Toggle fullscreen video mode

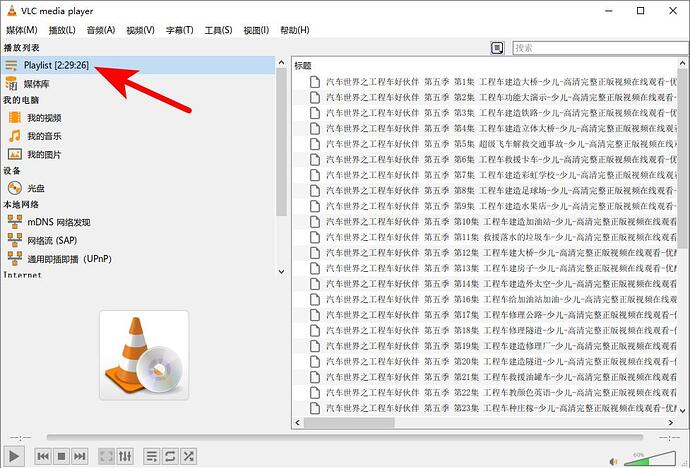click(x=106, y=456)
